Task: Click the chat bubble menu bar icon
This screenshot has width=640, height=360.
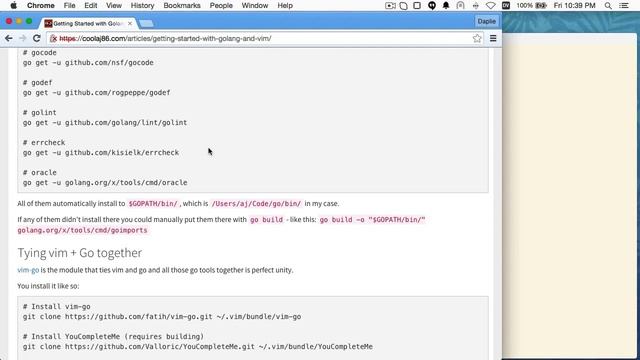Action: pos(432,5)
